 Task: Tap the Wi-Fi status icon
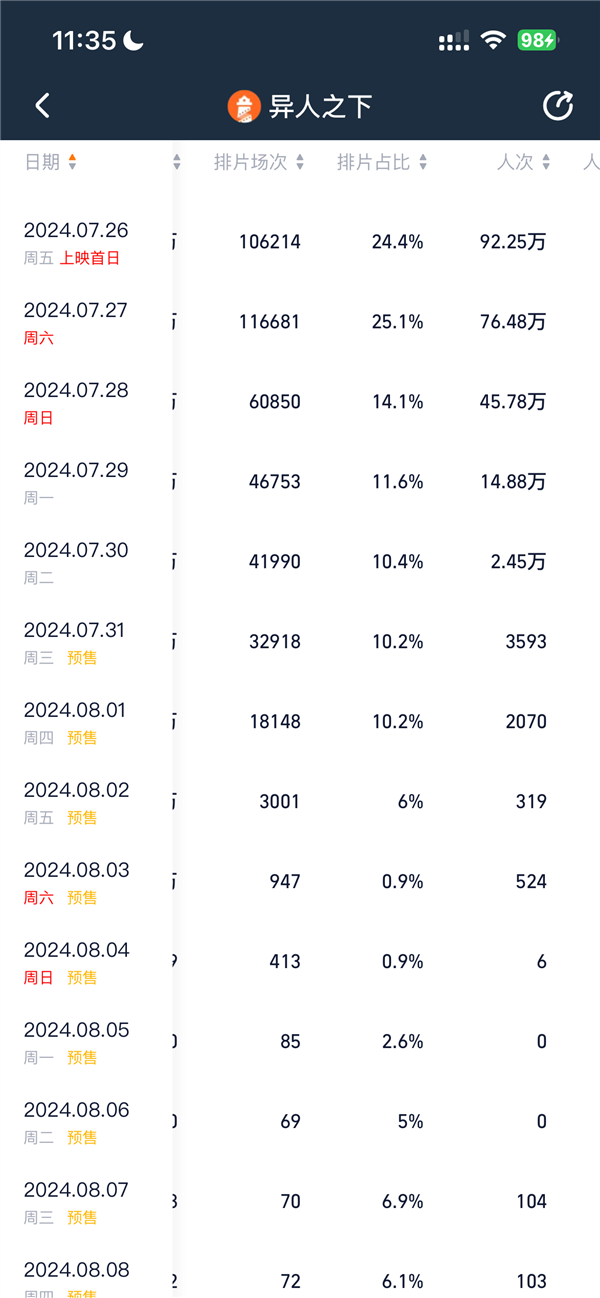tap(493, 40)
